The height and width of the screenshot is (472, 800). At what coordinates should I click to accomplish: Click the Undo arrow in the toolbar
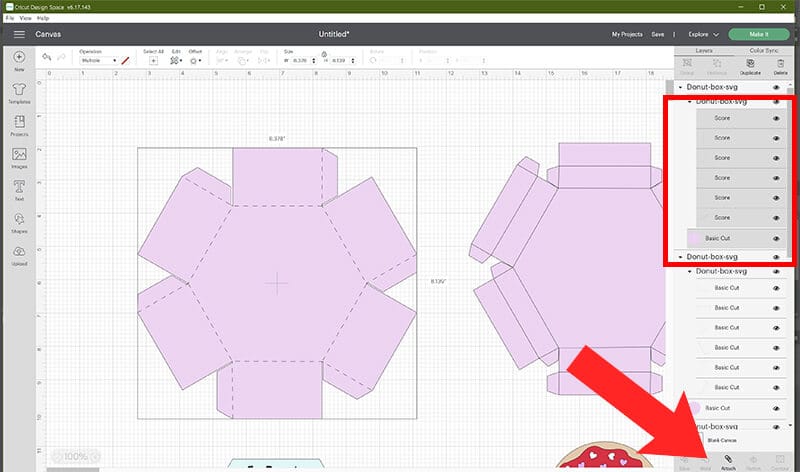46,57
